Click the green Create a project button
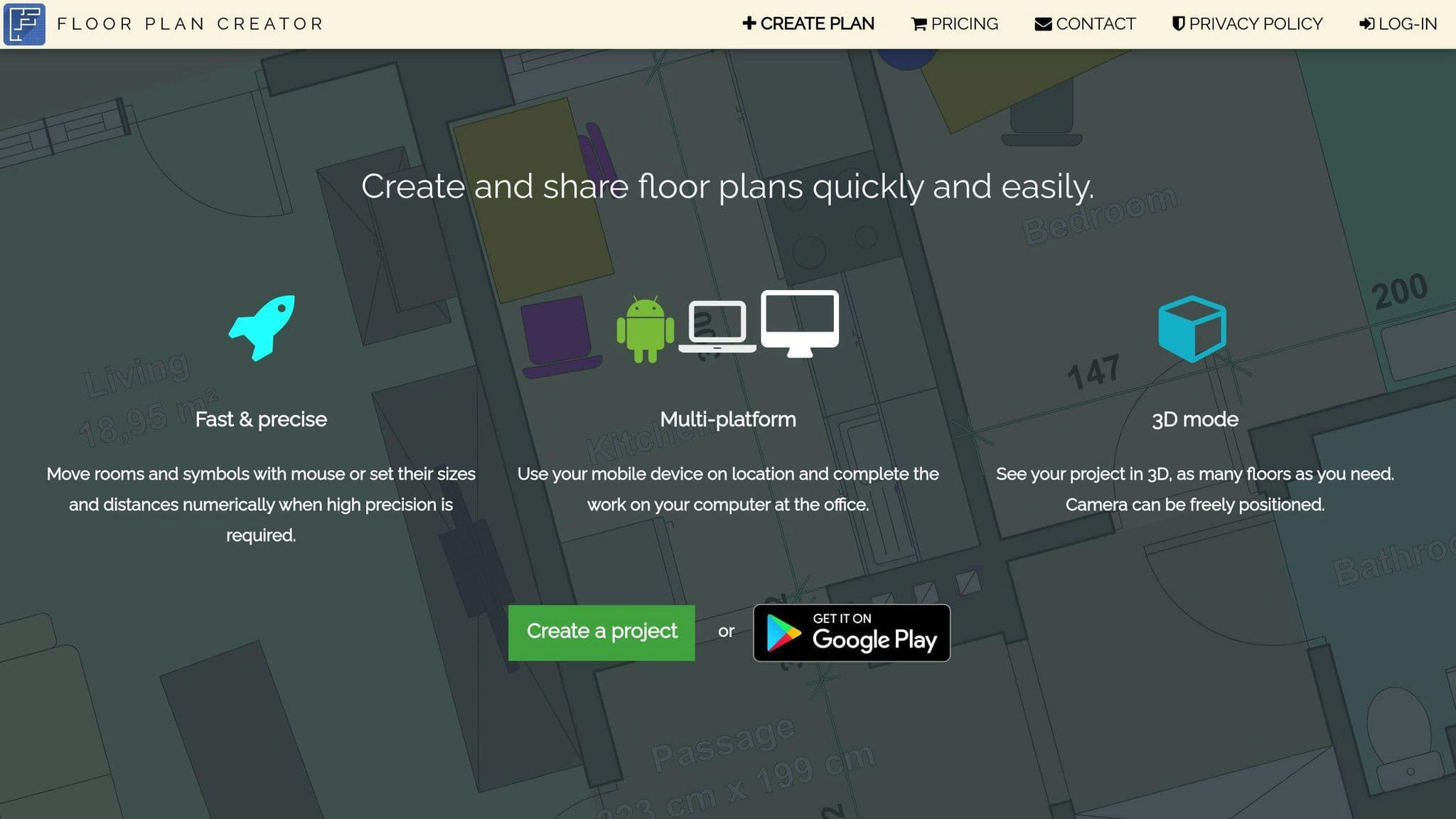 click(x=601, y=633)
